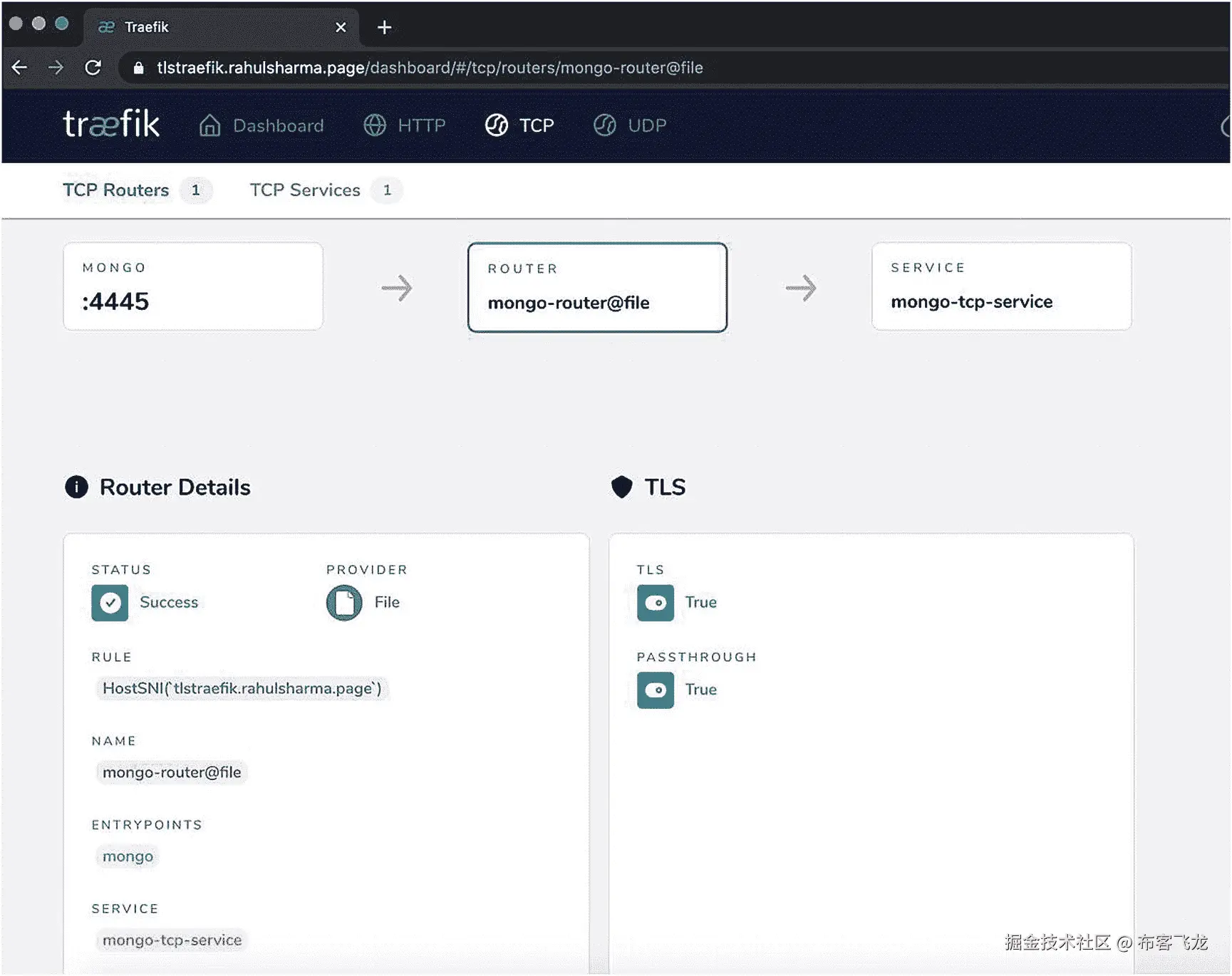Image resolution: width=1232 pixels, height=976 pixels.
Task: Click the File provider icon
Action: 344,603
